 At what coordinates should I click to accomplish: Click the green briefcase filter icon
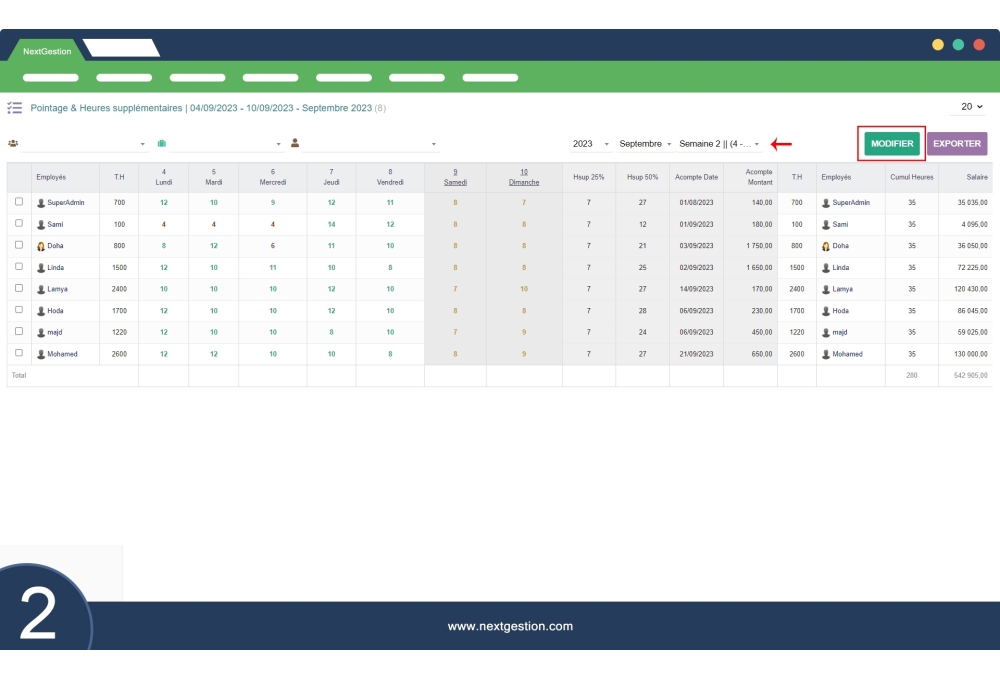pos(161,144)
